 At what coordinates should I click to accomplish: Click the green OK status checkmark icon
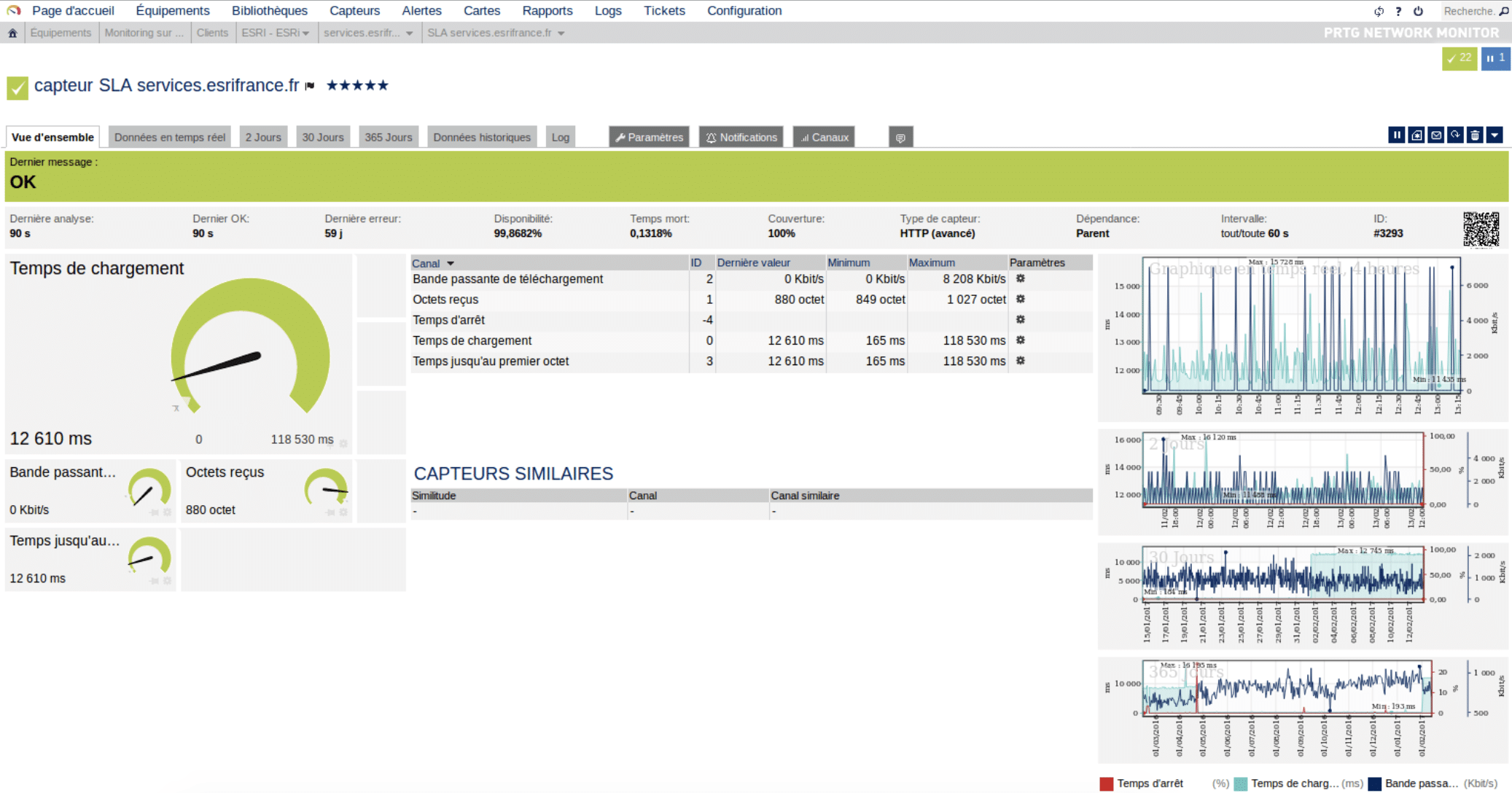pos(17,87)
